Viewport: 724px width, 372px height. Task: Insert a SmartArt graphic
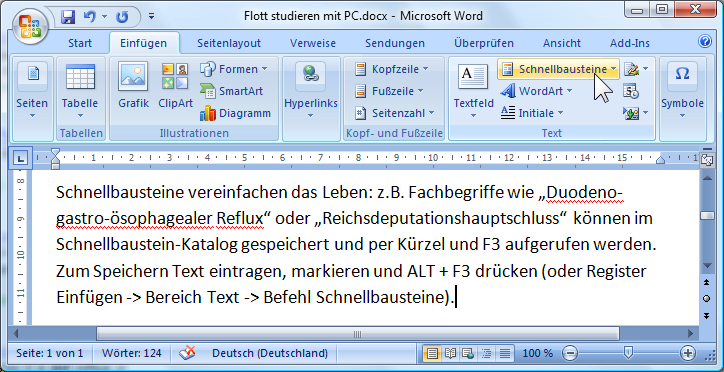coord(231,91)
